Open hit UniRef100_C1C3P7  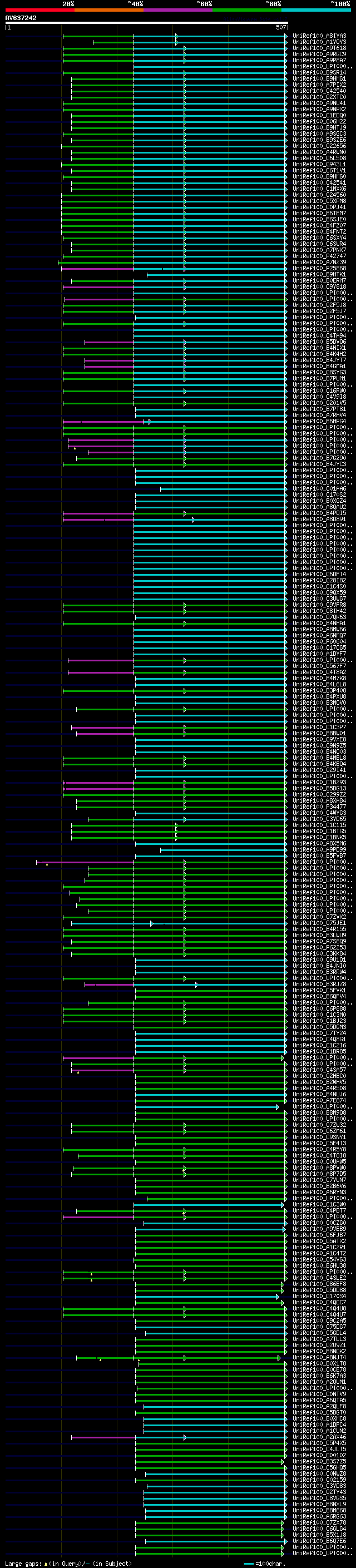click(x=319, y=728)
